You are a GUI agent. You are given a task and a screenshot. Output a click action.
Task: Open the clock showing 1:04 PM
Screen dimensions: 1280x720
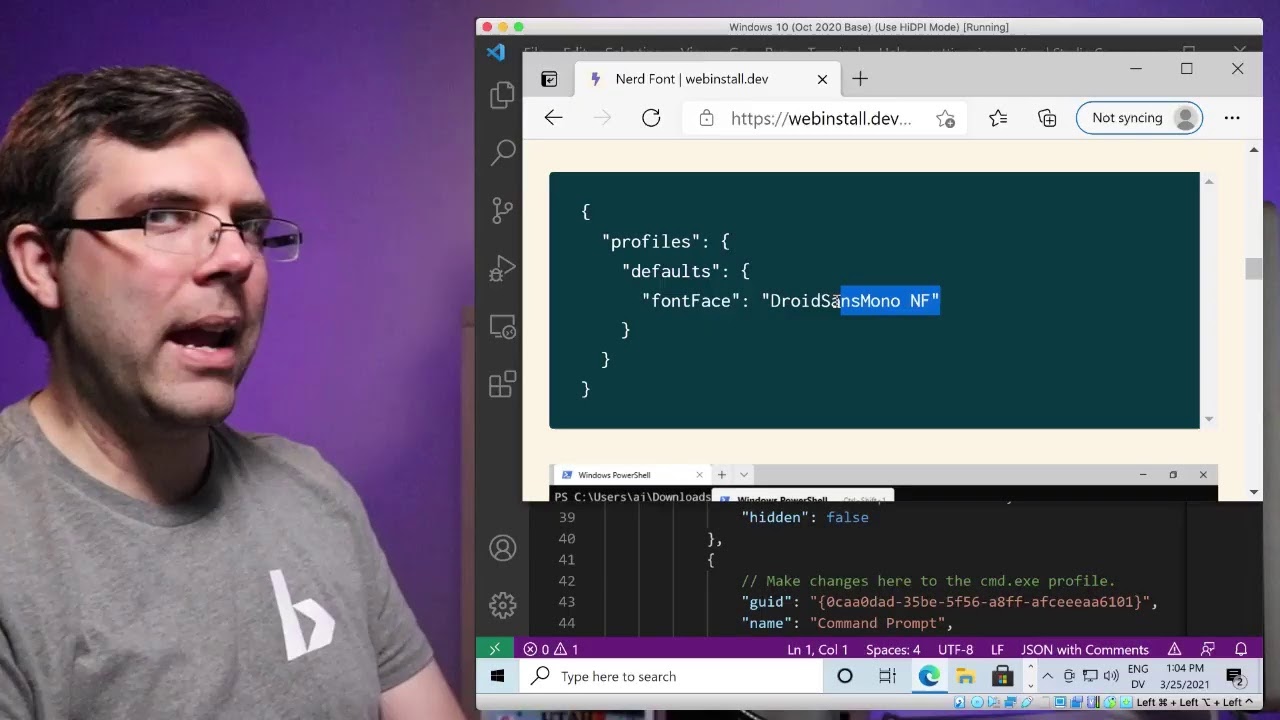click(x=1187, y=676)
